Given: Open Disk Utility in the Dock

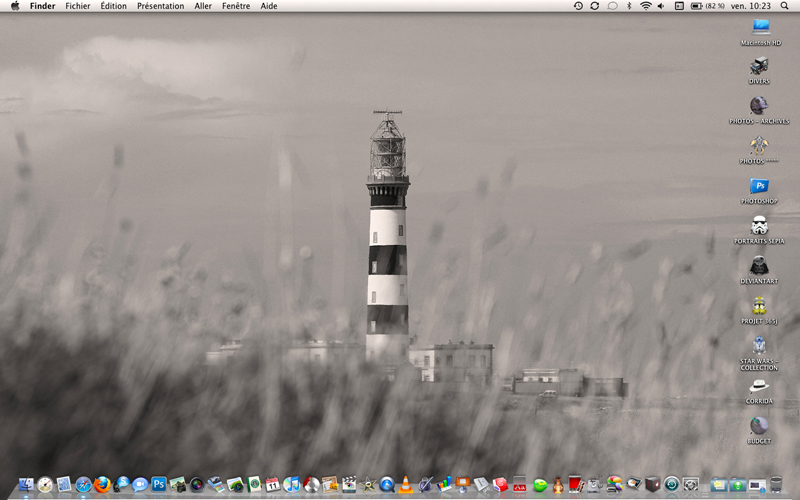Looking at the screenshot, I should coord(594,485).
